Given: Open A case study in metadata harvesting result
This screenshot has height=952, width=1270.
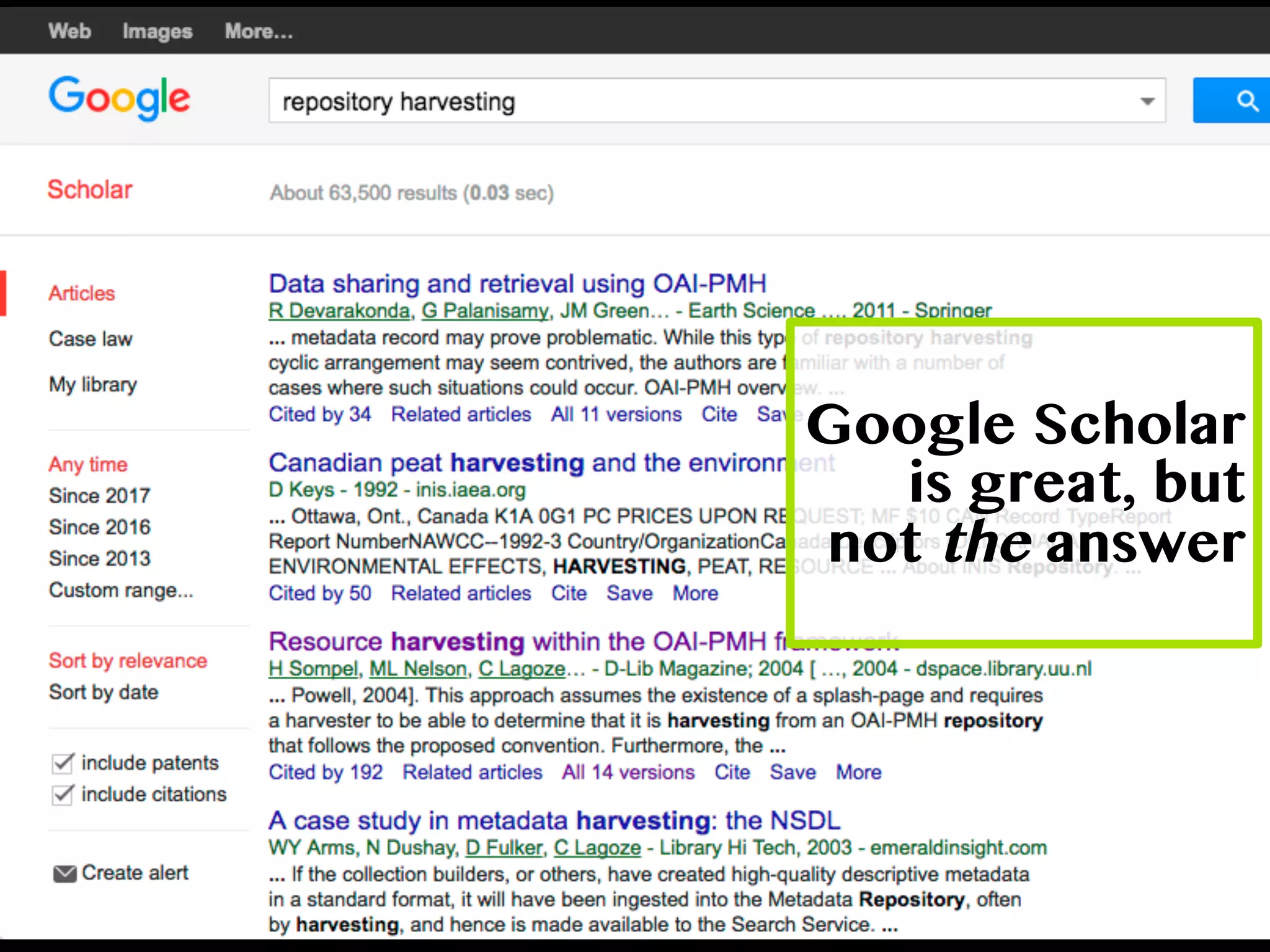Looking at the screenshot, I should (x=554, y=821).
